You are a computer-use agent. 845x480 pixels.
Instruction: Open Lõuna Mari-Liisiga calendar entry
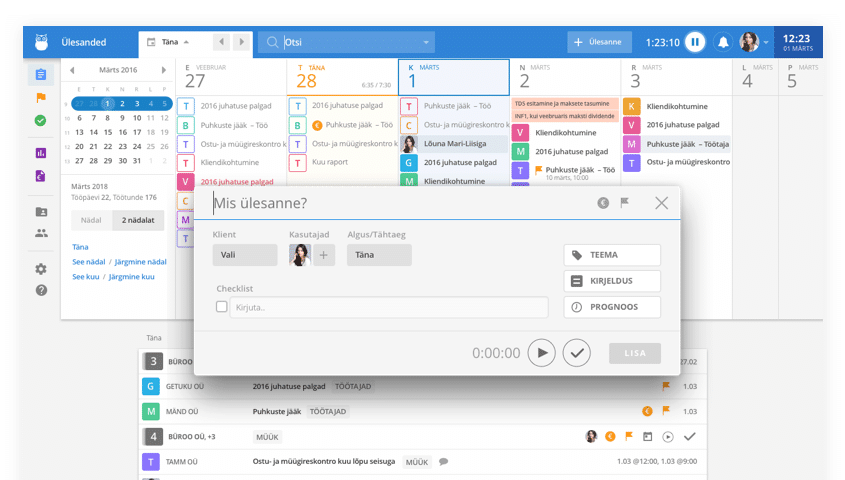coord(454,144)
